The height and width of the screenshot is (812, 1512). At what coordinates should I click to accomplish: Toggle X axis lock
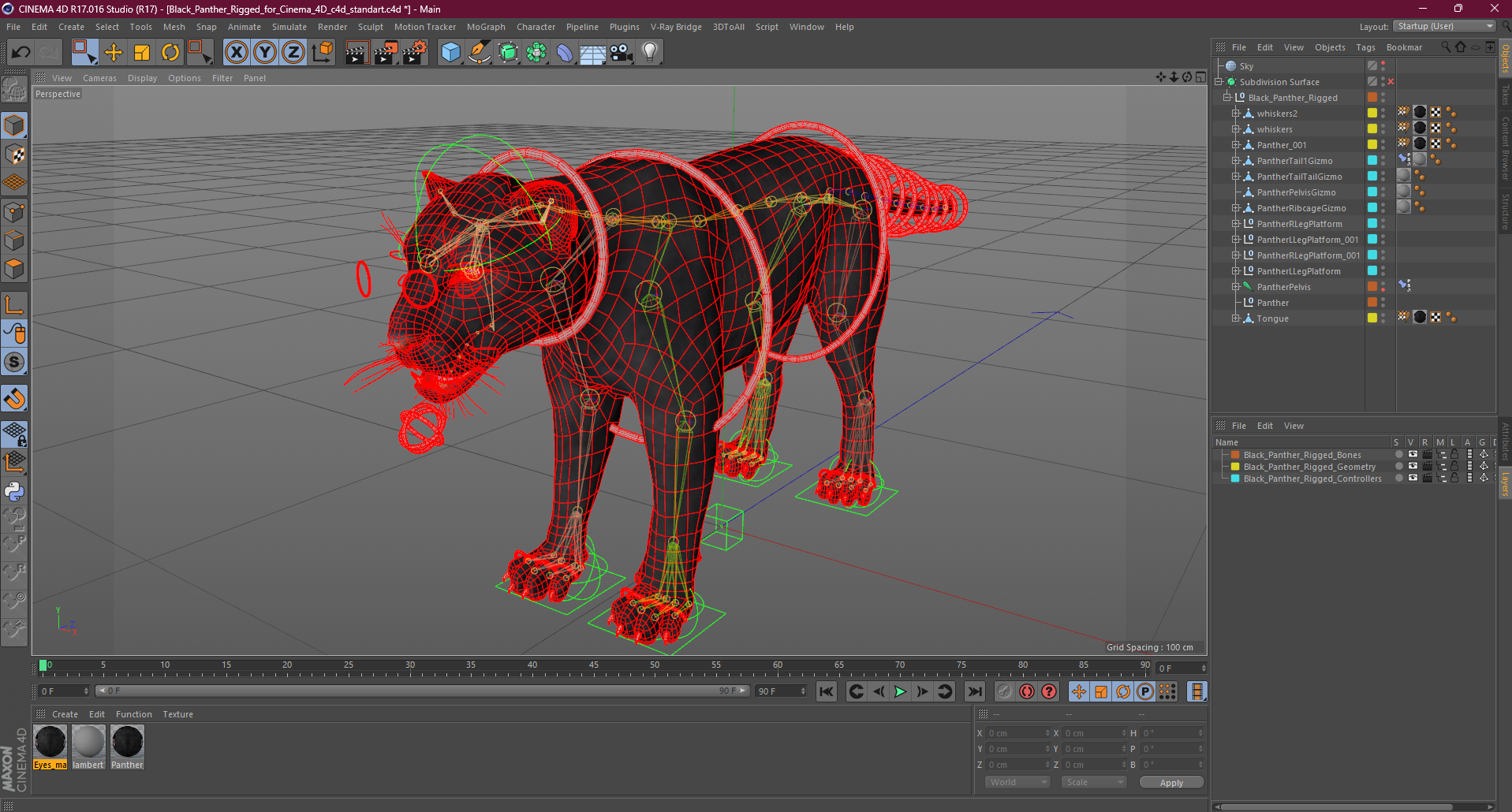click(x=237, y=53)
